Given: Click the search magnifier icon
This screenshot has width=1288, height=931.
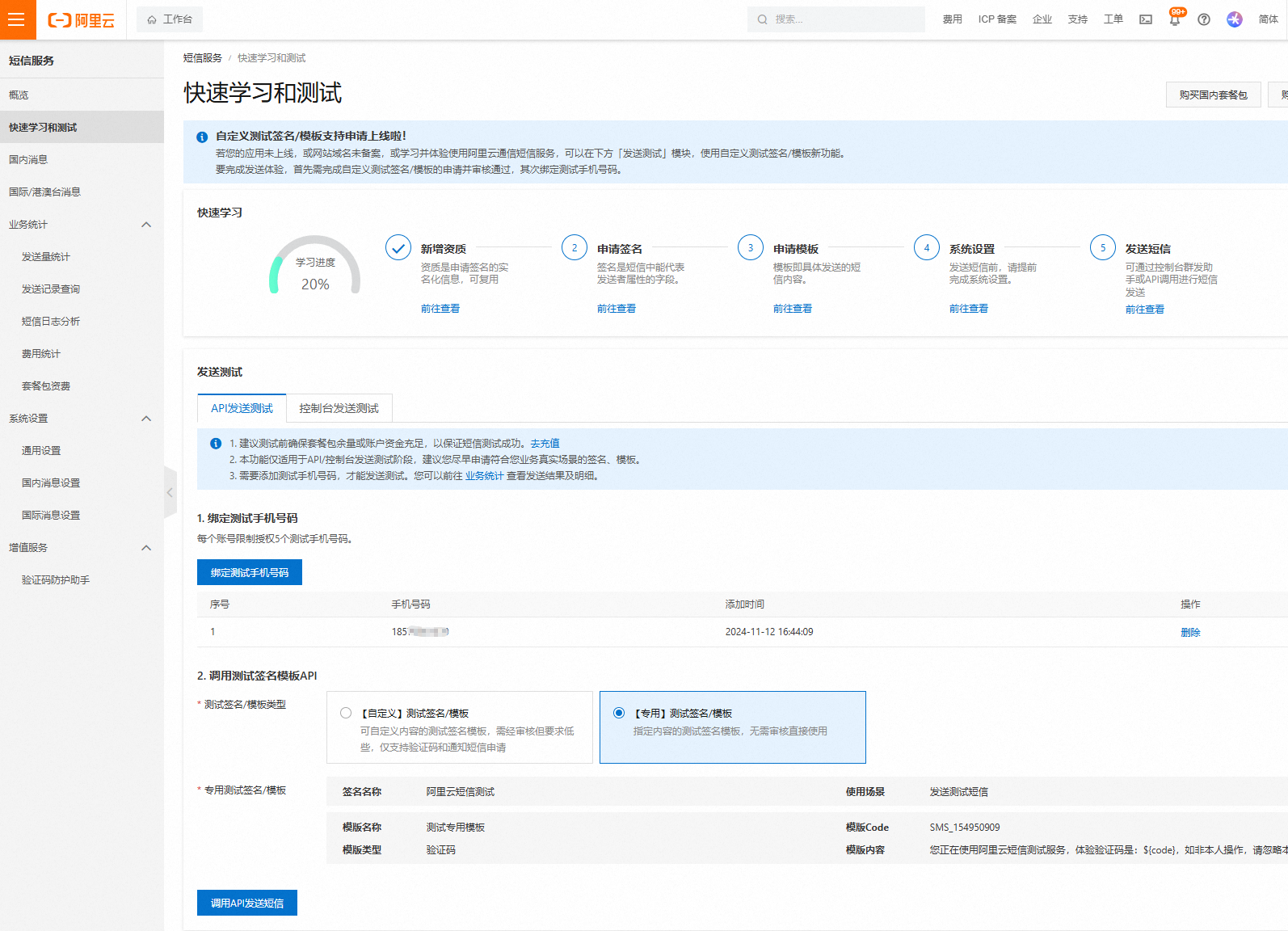Looking at the screenshot, I should click(762, 19).
